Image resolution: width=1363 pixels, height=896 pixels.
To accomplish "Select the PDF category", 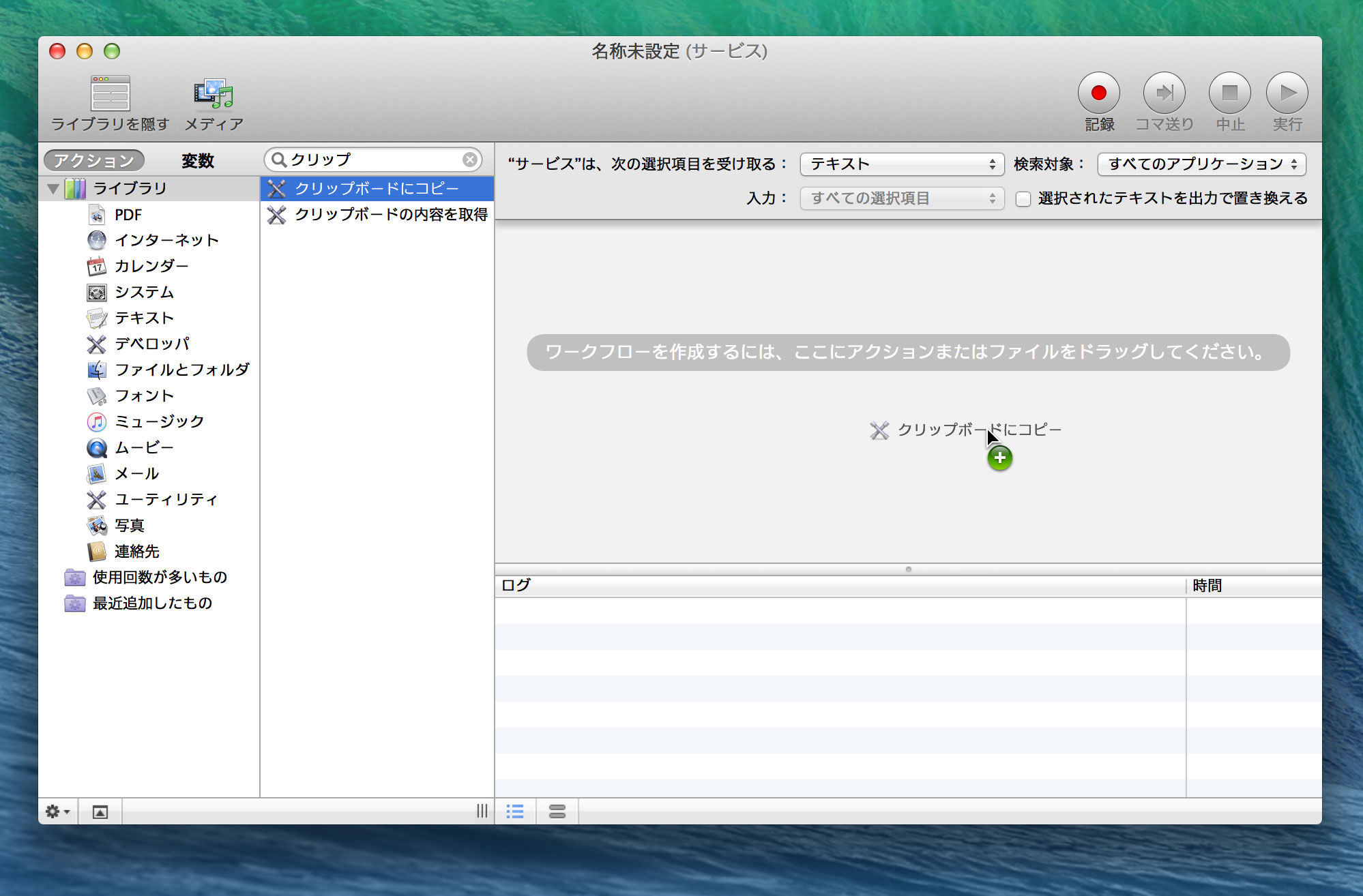I will pos(149,215).
